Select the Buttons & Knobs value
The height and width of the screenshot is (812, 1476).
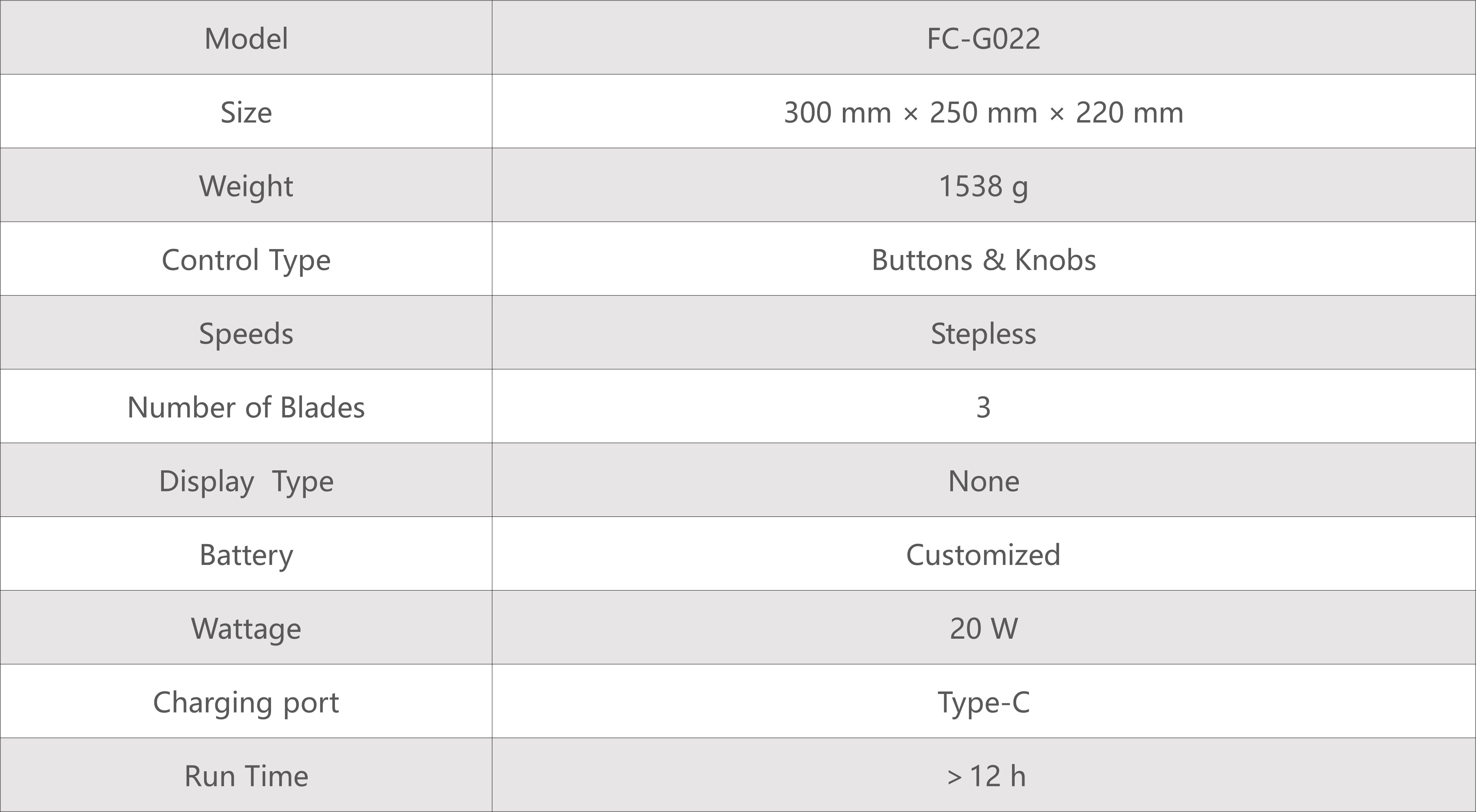pos(983,260)
